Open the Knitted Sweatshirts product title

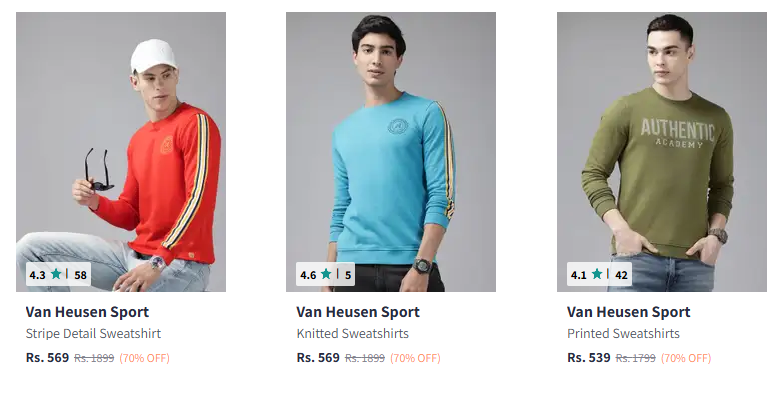352,334
